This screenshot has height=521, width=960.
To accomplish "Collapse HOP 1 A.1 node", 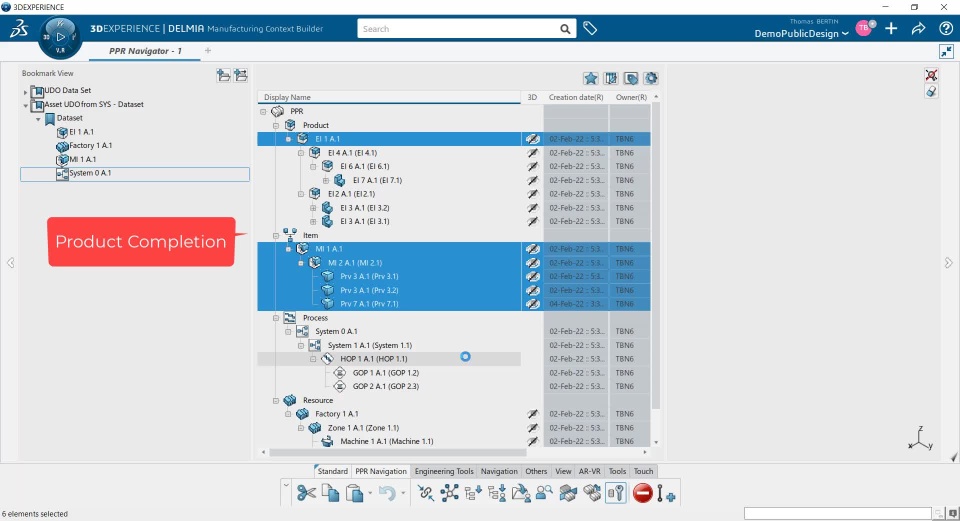I will (x=313, y=359).
